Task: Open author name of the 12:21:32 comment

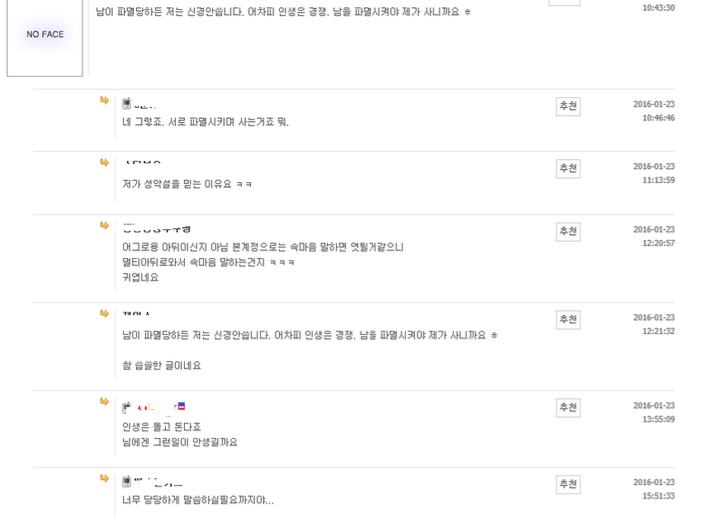Action: tap(137, 315)
